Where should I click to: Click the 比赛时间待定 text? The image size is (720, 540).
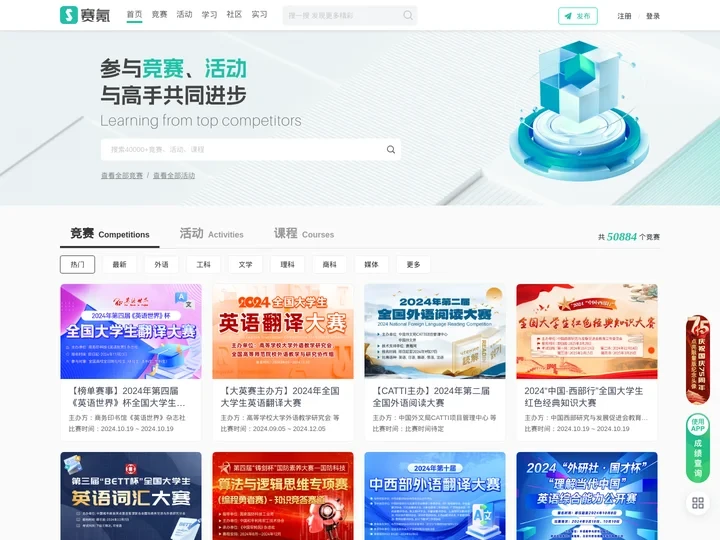[x=424, y=429]
